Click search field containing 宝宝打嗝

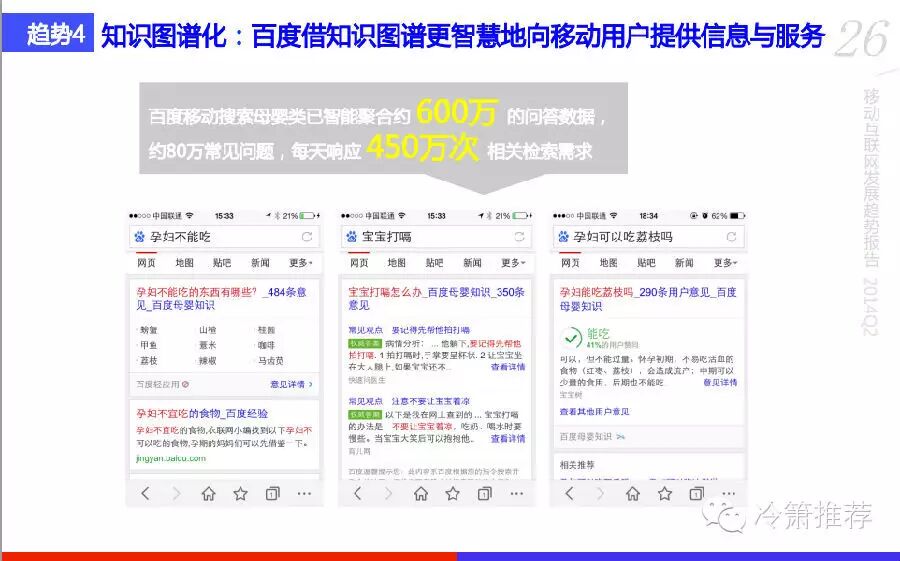pyautogui.click(x=437, y=237)
